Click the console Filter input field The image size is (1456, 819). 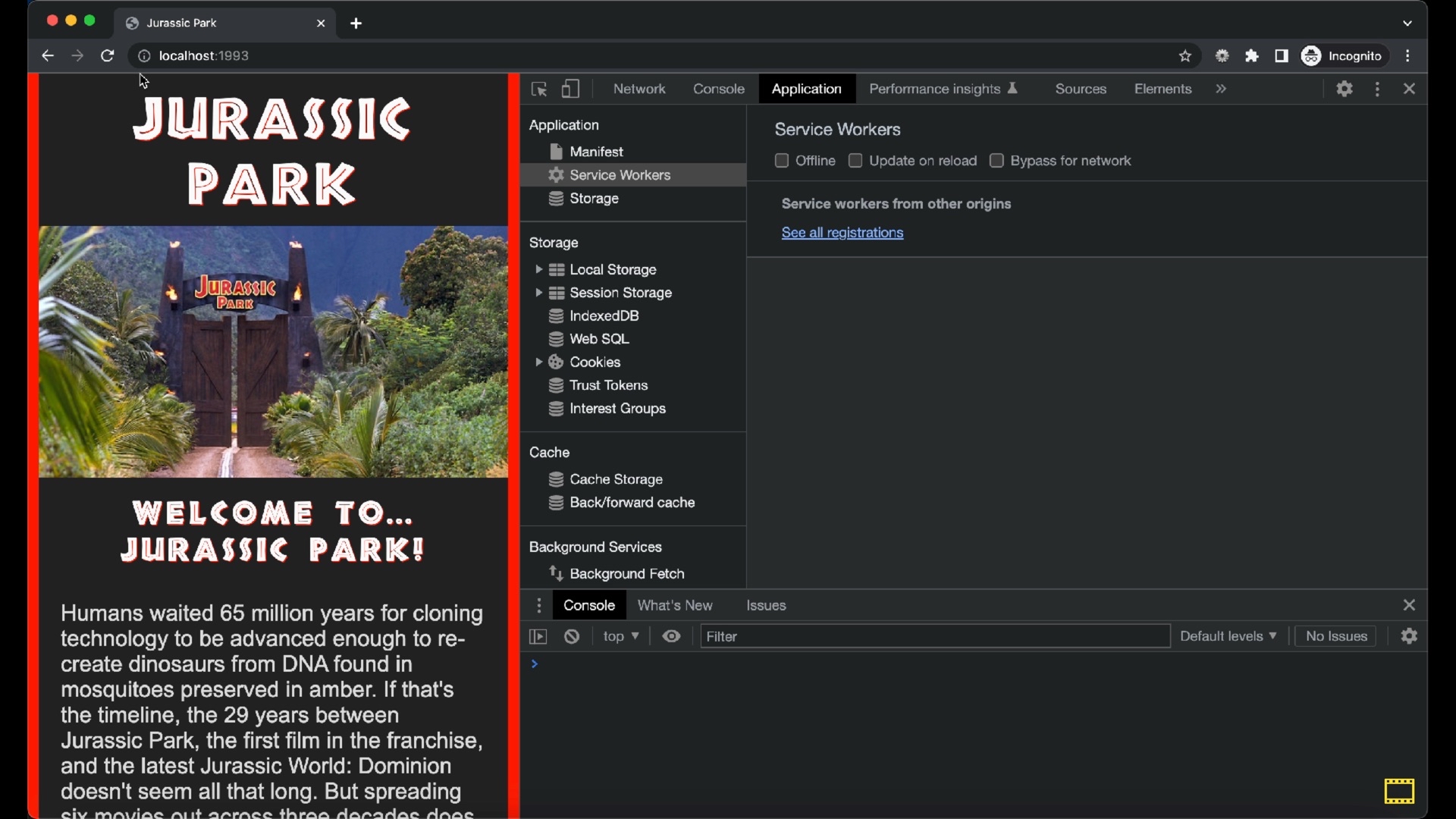click(x=934, y=636)
